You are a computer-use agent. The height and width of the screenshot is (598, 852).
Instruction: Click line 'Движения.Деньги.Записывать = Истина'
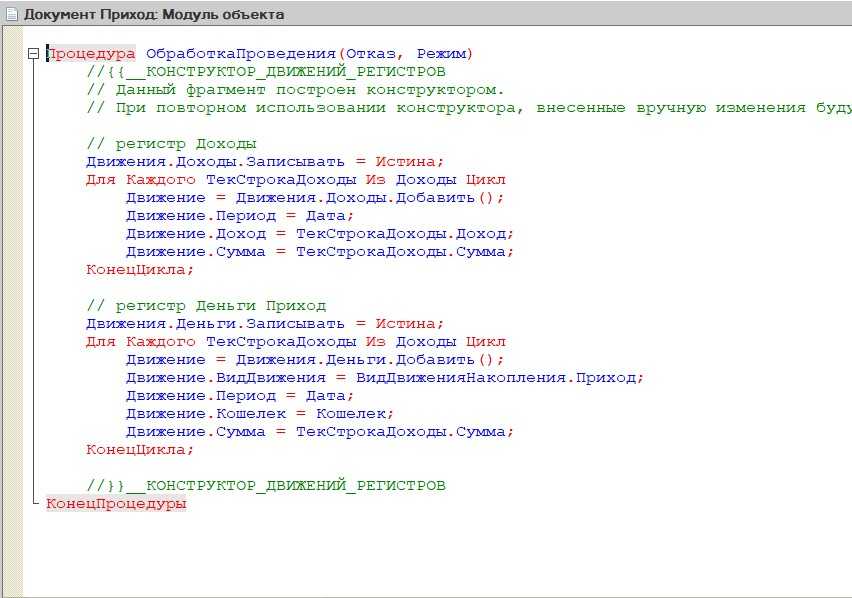click(264, 324)
